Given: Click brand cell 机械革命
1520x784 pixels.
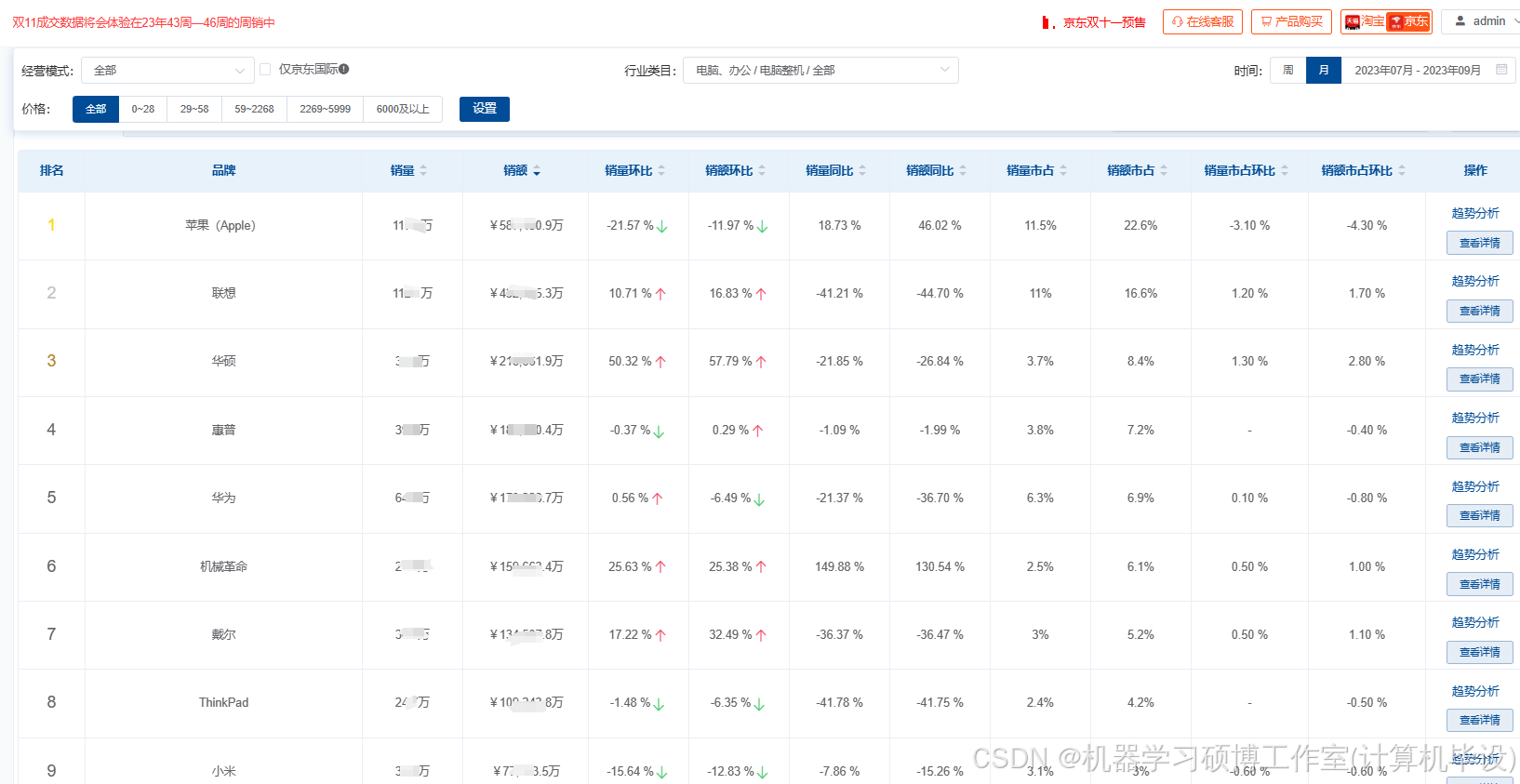Looking at the screenshot, I should (223, 566).
